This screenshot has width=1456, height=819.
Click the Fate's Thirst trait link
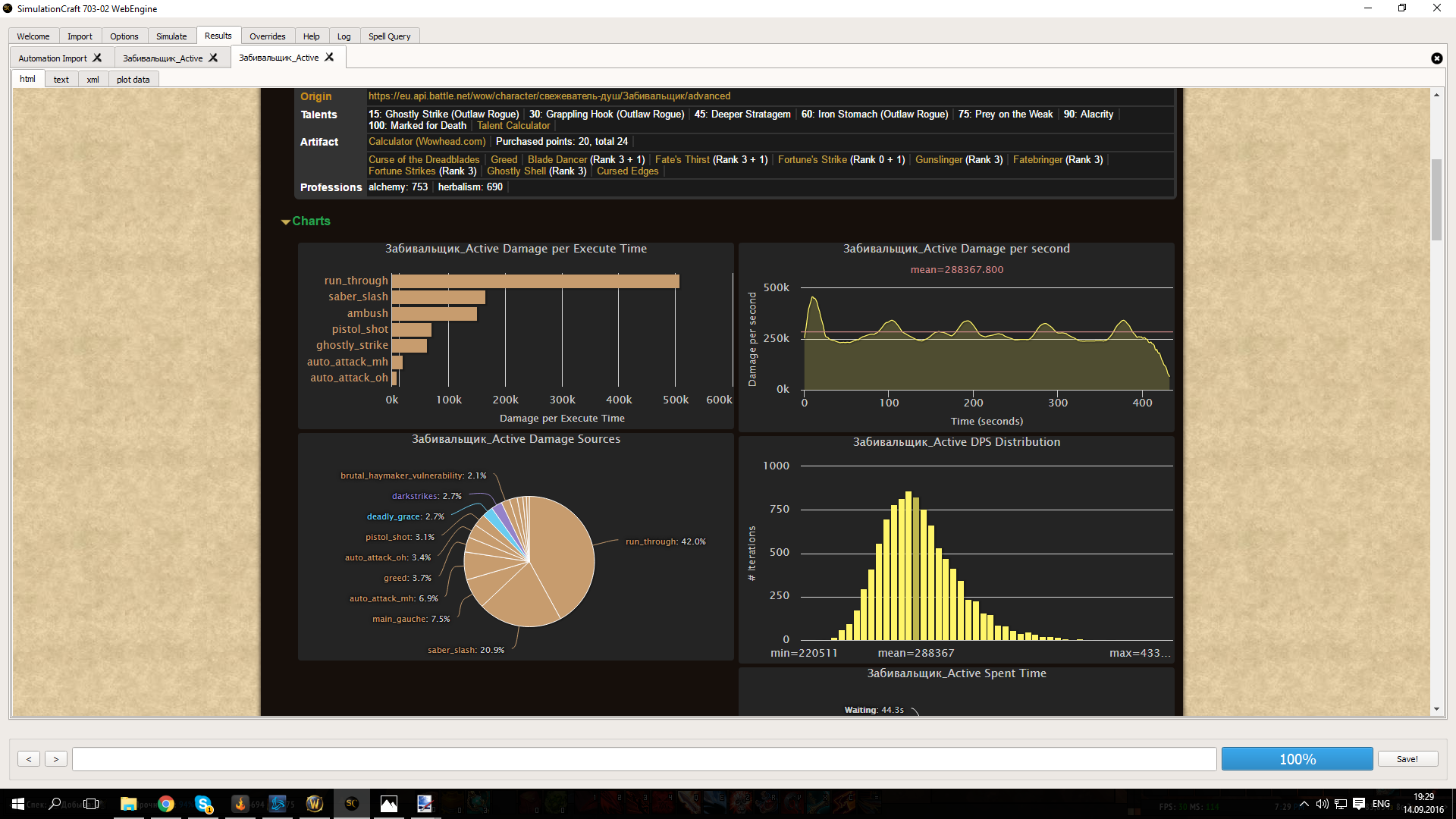coord(682,160)
